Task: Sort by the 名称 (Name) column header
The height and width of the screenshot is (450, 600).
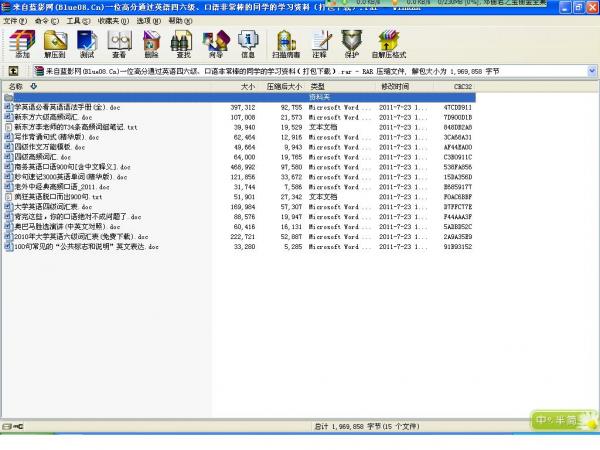Action: click(15, 86)
